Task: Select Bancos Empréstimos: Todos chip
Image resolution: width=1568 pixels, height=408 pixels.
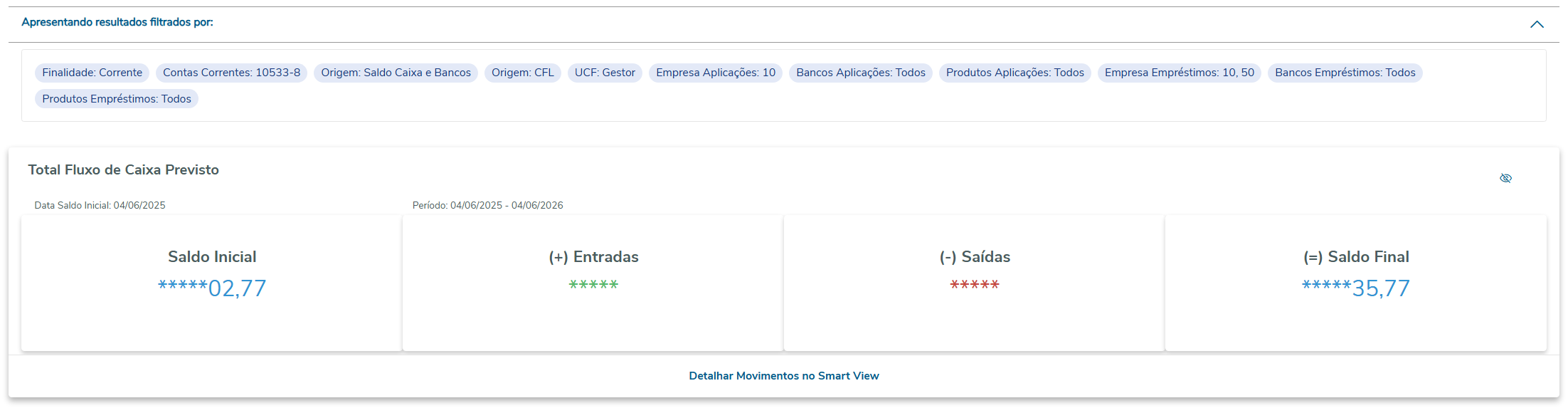Action: (1345, 73)
